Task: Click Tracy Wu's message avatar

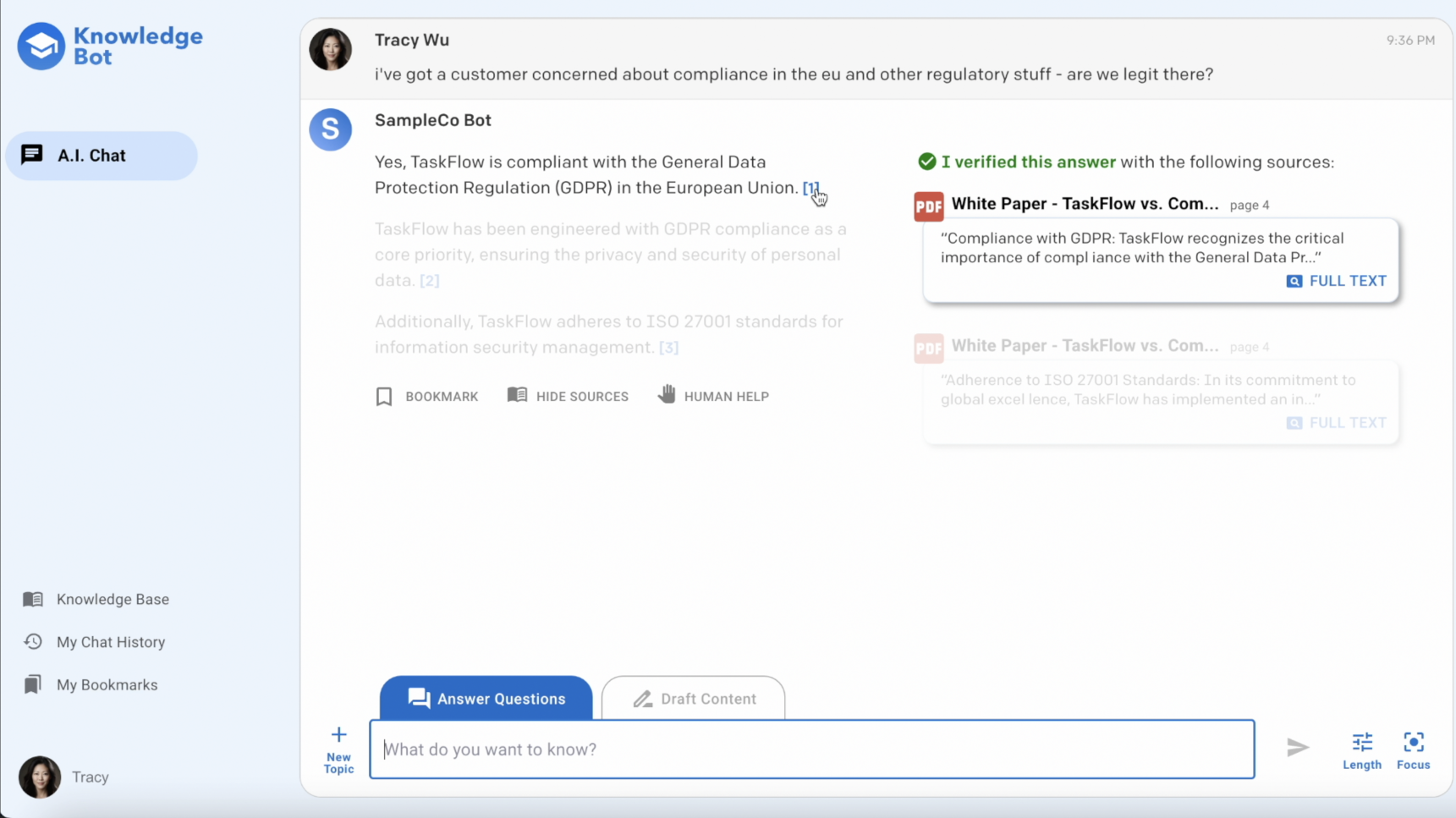Action: coord(331,49)
